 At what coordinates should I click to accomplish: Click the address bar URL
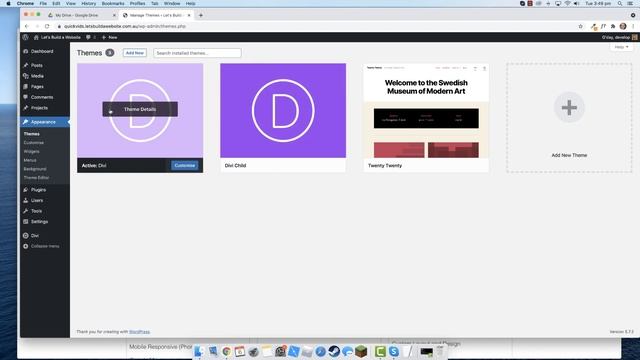point(125,26)
